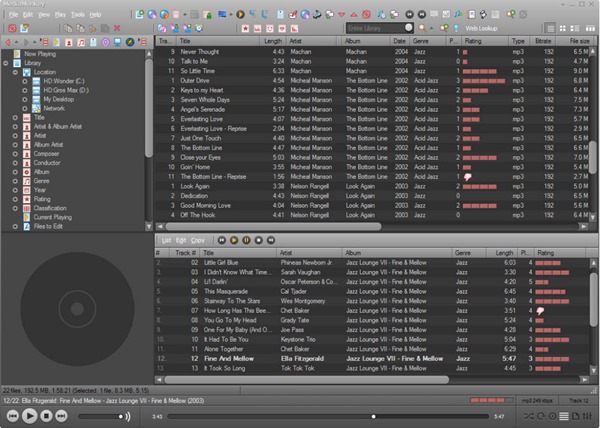This screenshot has height=428, width=600.
Task: Collapse the Library root node
Action: pos(6,63)
